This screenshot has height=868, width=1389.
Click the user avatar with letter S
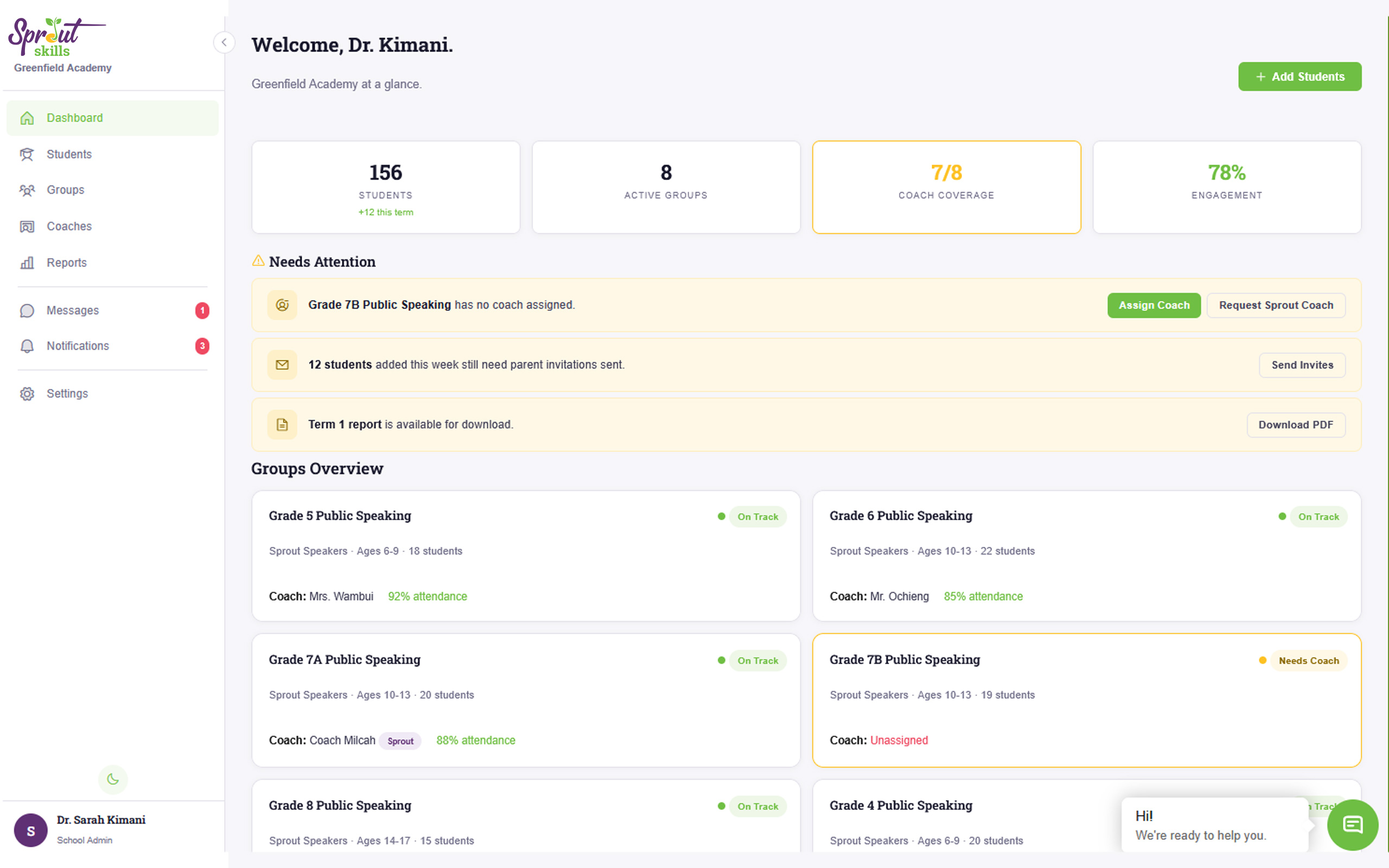pos(30,829)
